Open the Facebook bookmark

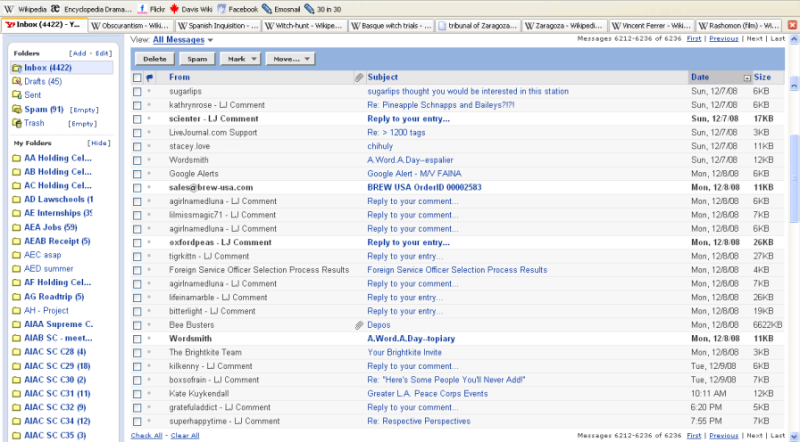coord(237,9)
